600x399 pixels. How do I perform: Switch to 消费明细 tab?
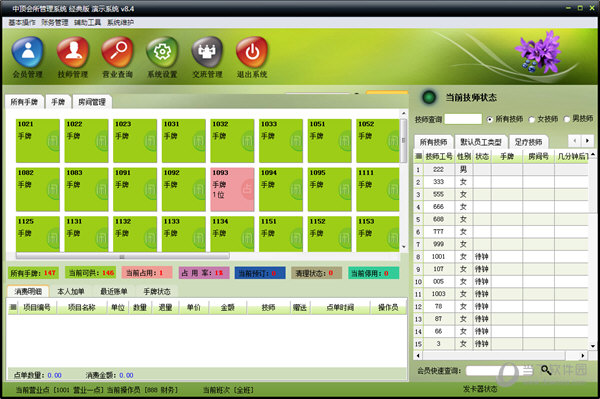click(x=28, y=292)
